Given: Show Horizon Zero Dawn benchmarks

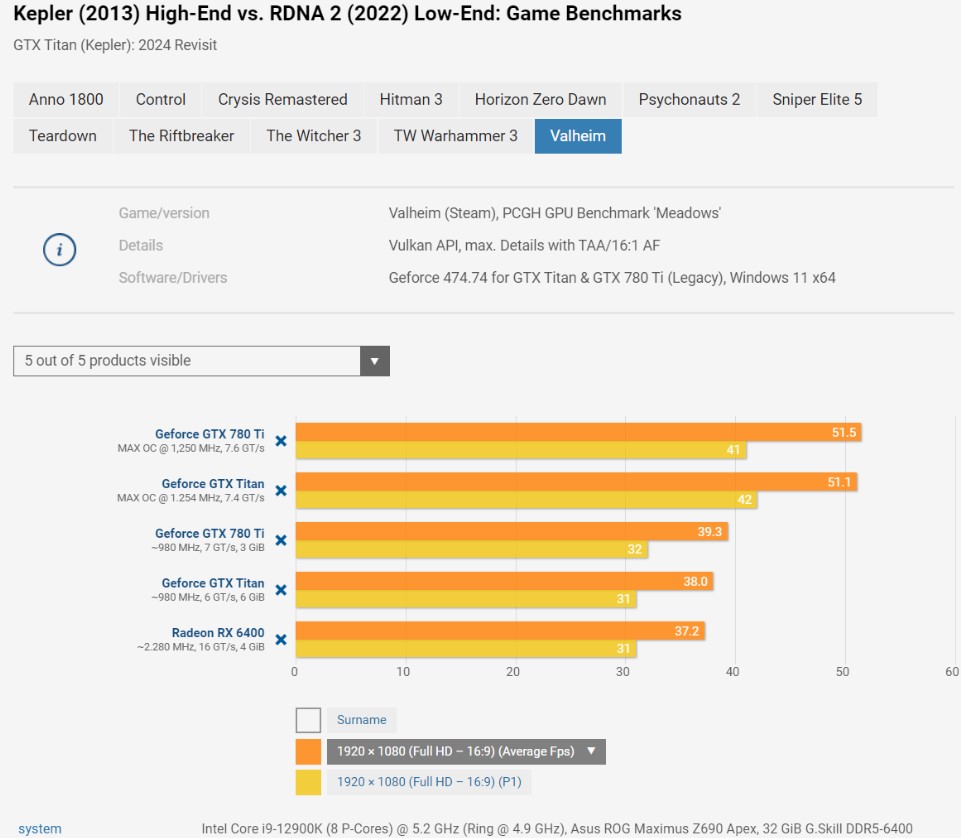Looking at the screenshot, I should [540, 99].
